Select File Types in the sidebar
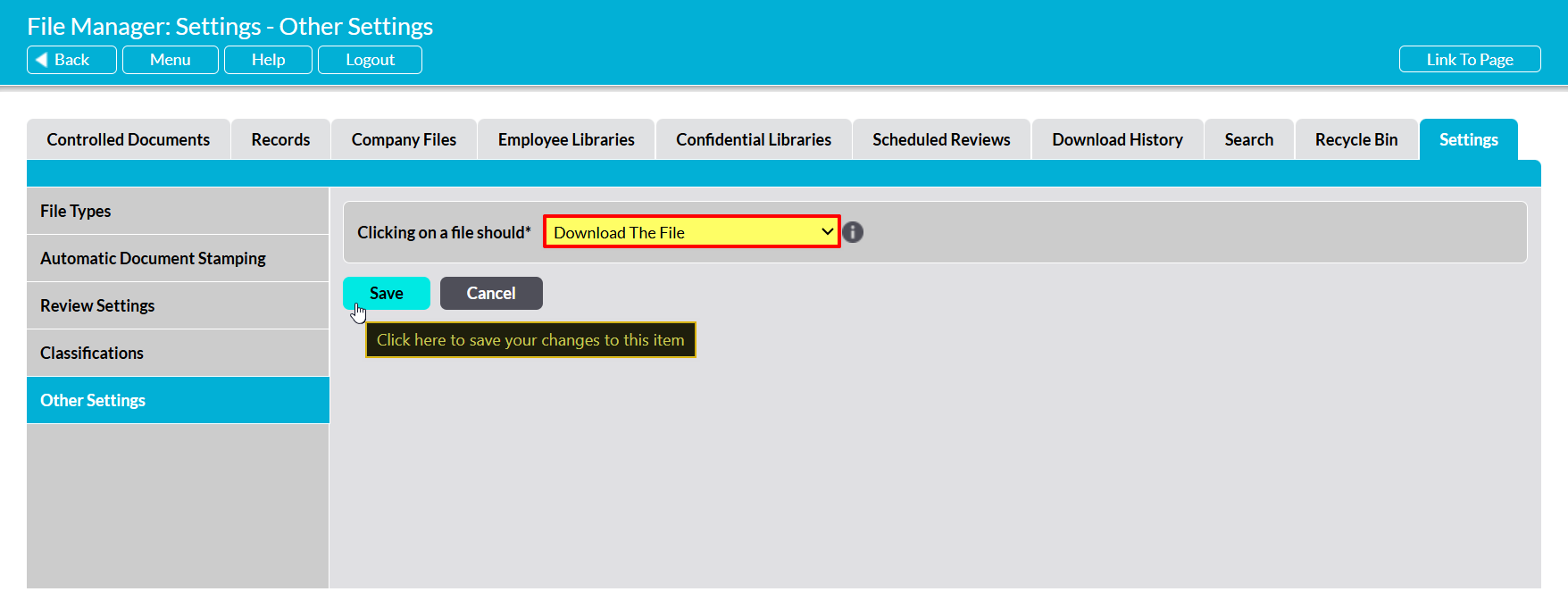The height and width of the screenshot is (600, 1568). 76,211
